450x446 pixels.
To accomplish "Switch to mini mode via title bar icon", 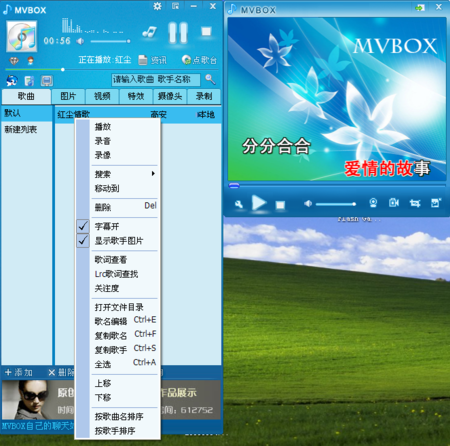I will pyautogui.click(x=175, y=6).
